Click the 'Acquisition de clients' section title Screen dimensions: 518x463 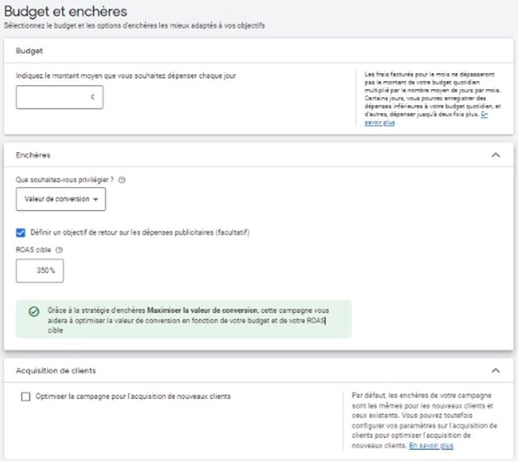click(x=56, y=371)
